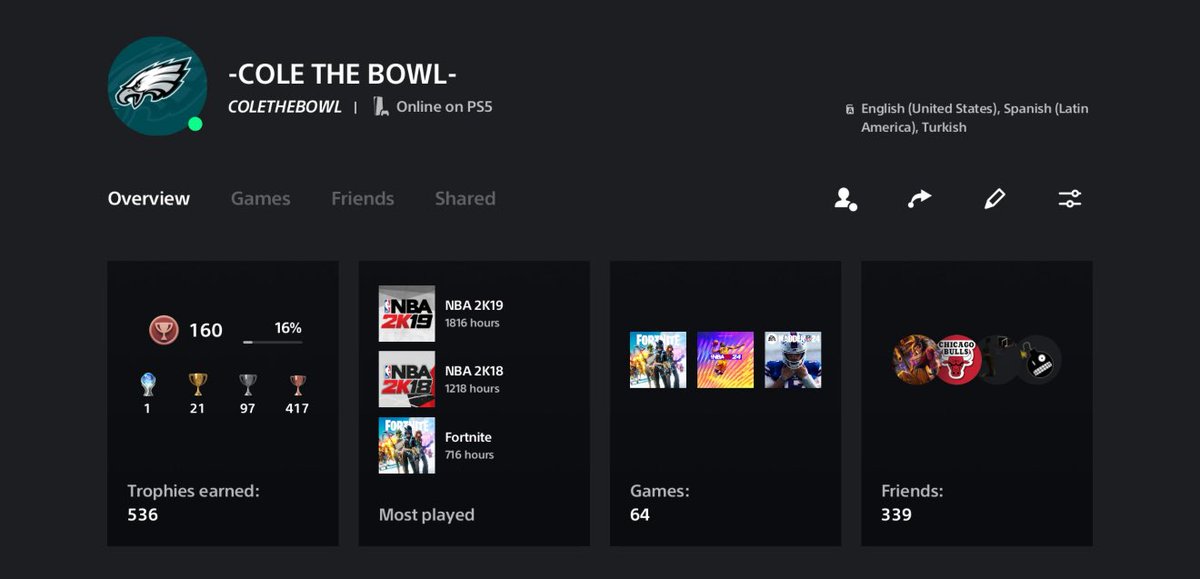Open NBA 2K19 cover in Most played
The height and width of the screenshot is (579, 1200).
407,314
